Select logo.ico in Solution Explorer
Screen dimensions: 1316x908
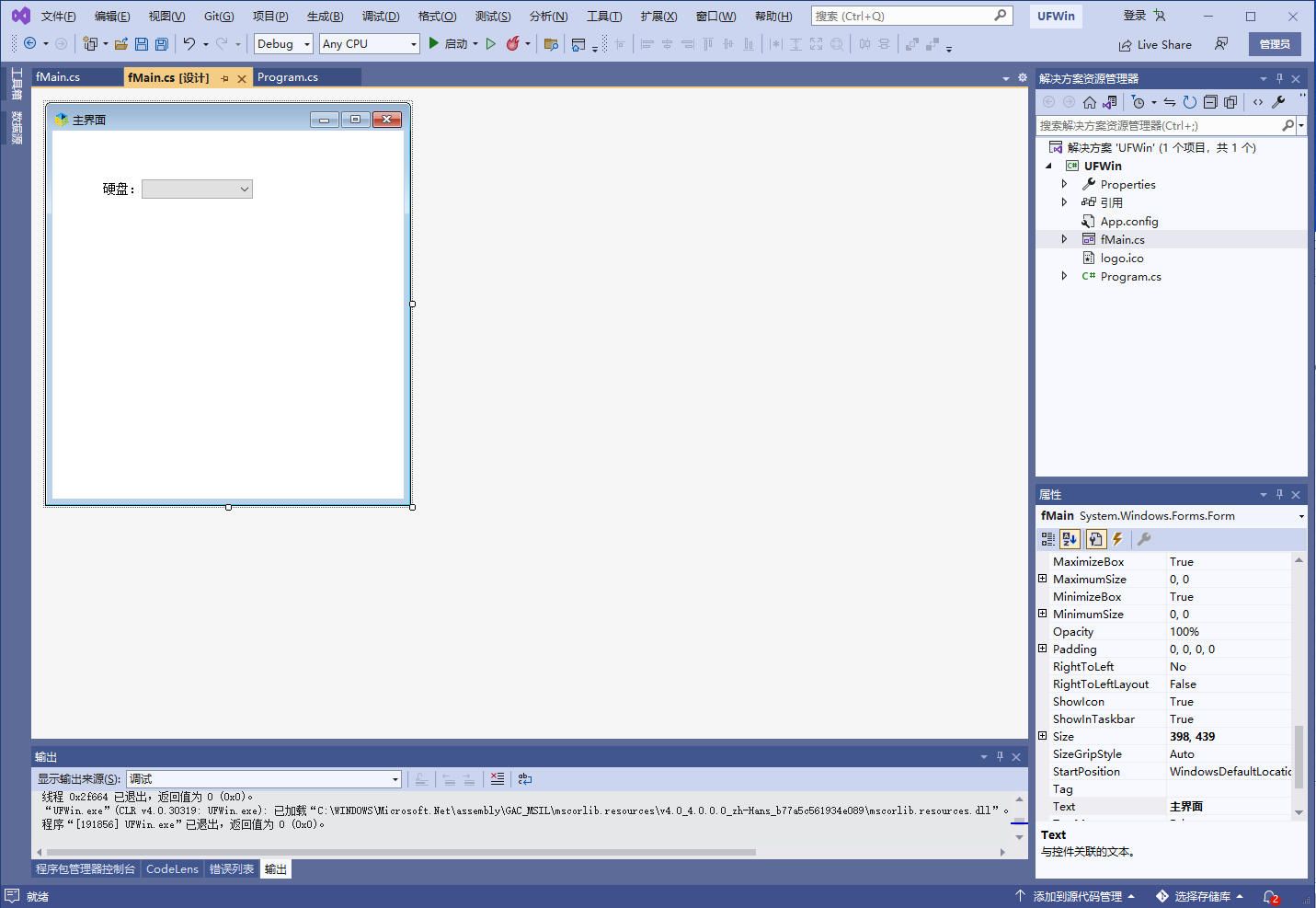click(x=1122, y=258)
